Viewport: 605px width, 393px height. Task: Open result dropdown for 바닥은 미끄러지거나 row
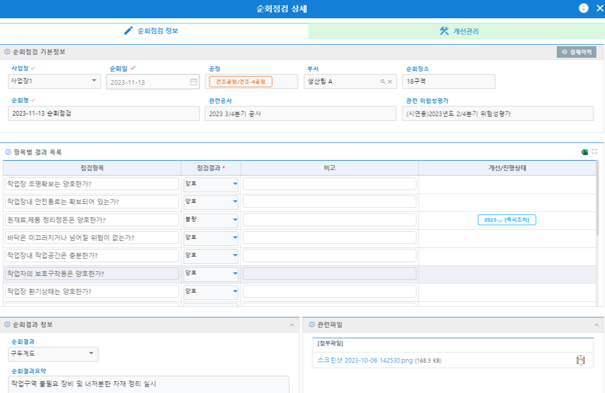coord(211,238)
